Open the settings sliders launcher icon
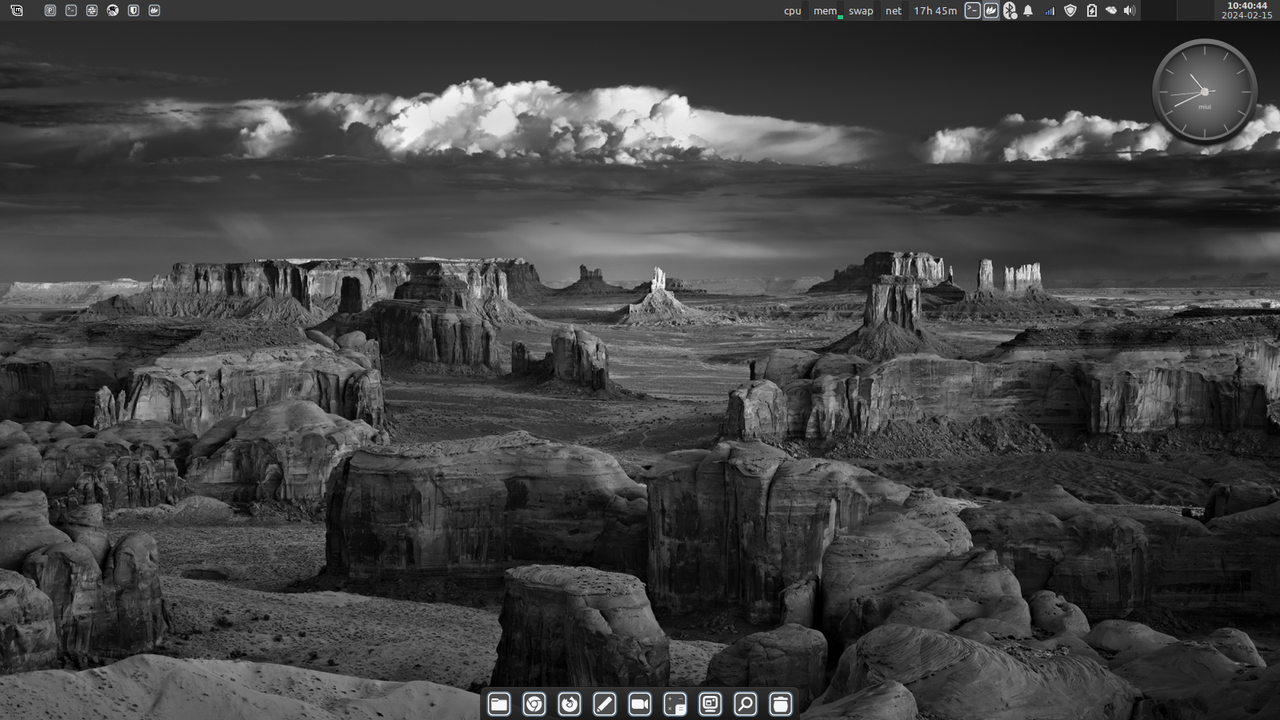Screen dimensions: 1280x720 92,10
